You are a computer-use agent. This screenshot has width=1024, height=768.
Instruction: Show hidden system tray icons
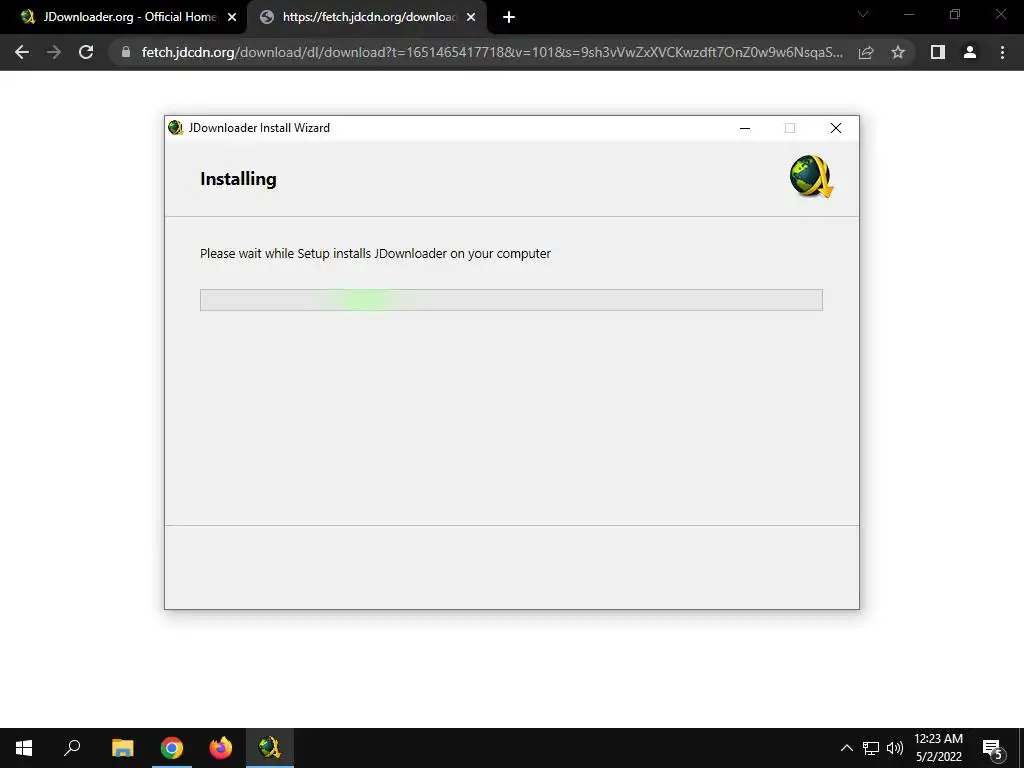846,748
